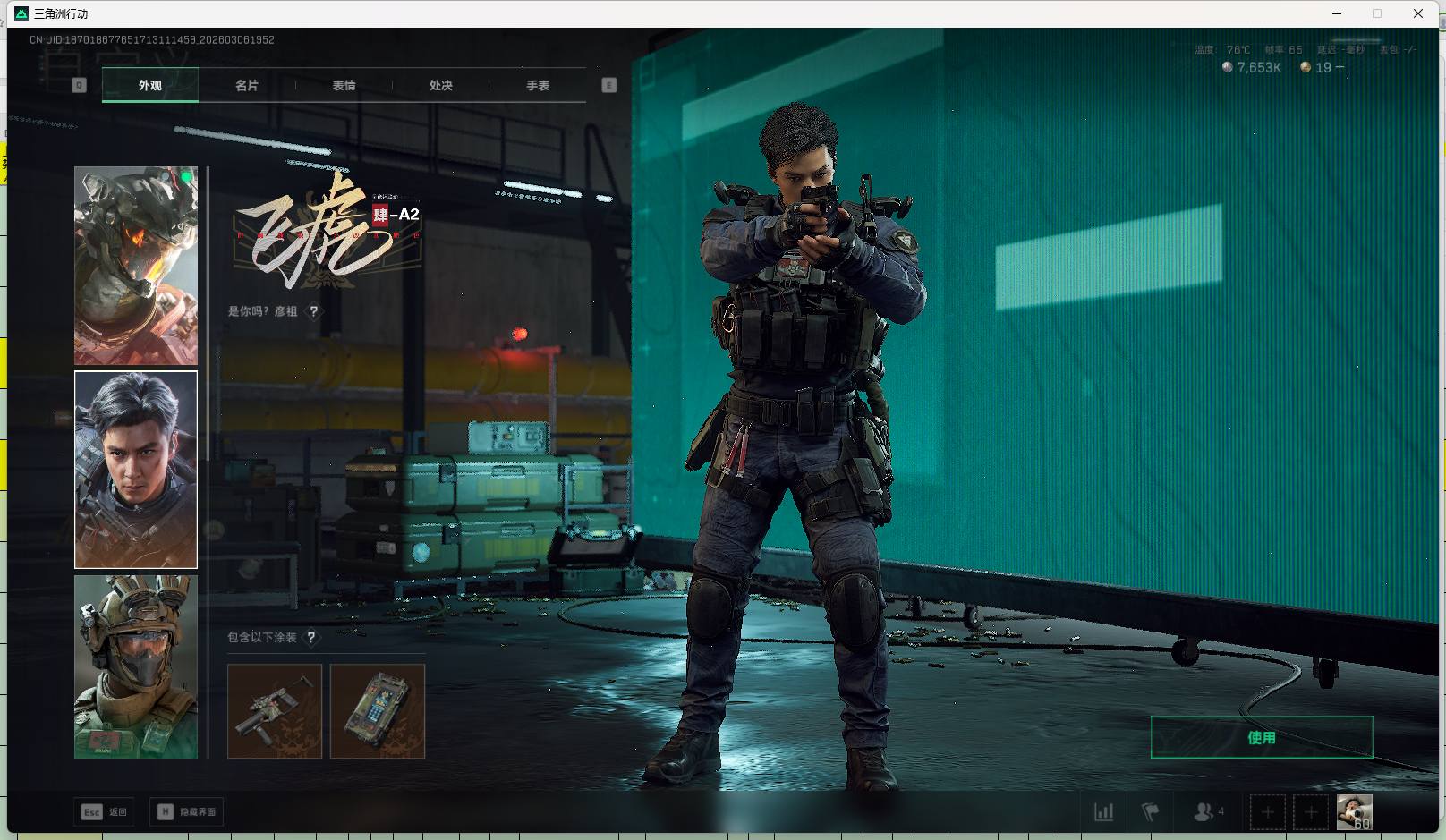The width and height of the screenshot is (1446, 840).
Task: Click the second empty squad slot plus
Action: [1311, 812]
